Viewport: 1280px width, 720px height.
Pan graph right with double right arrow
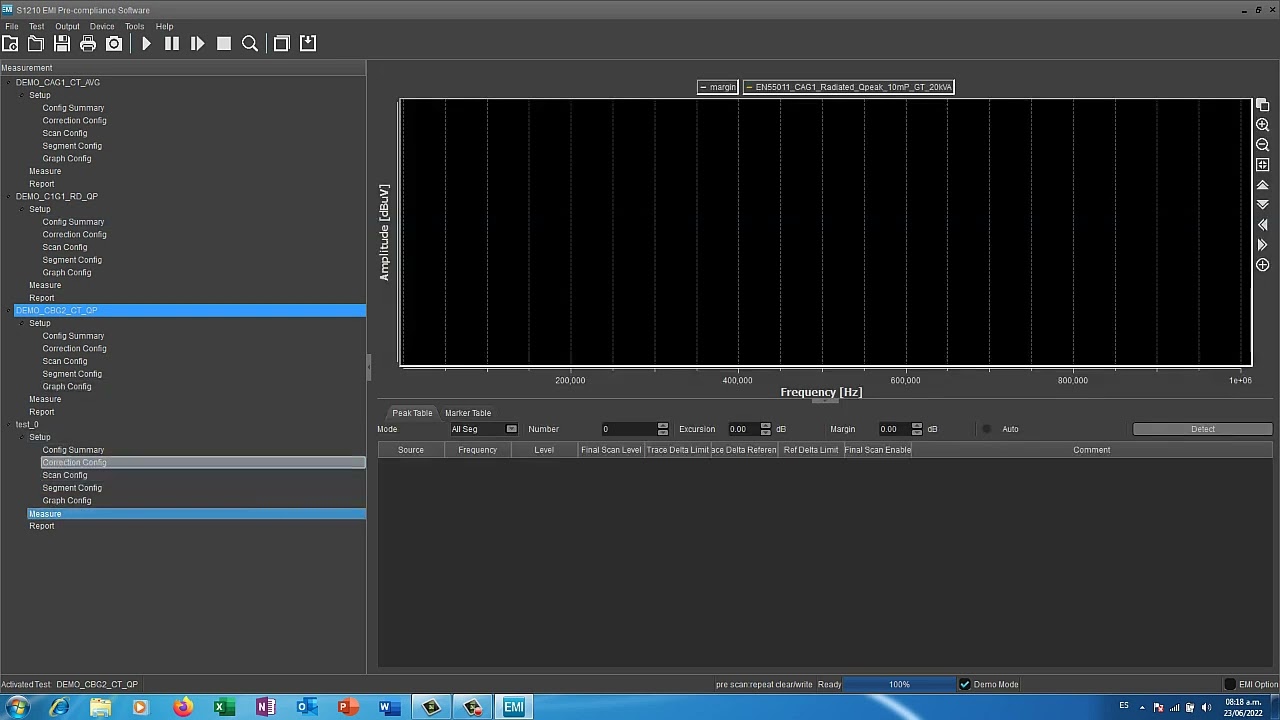1262,245
